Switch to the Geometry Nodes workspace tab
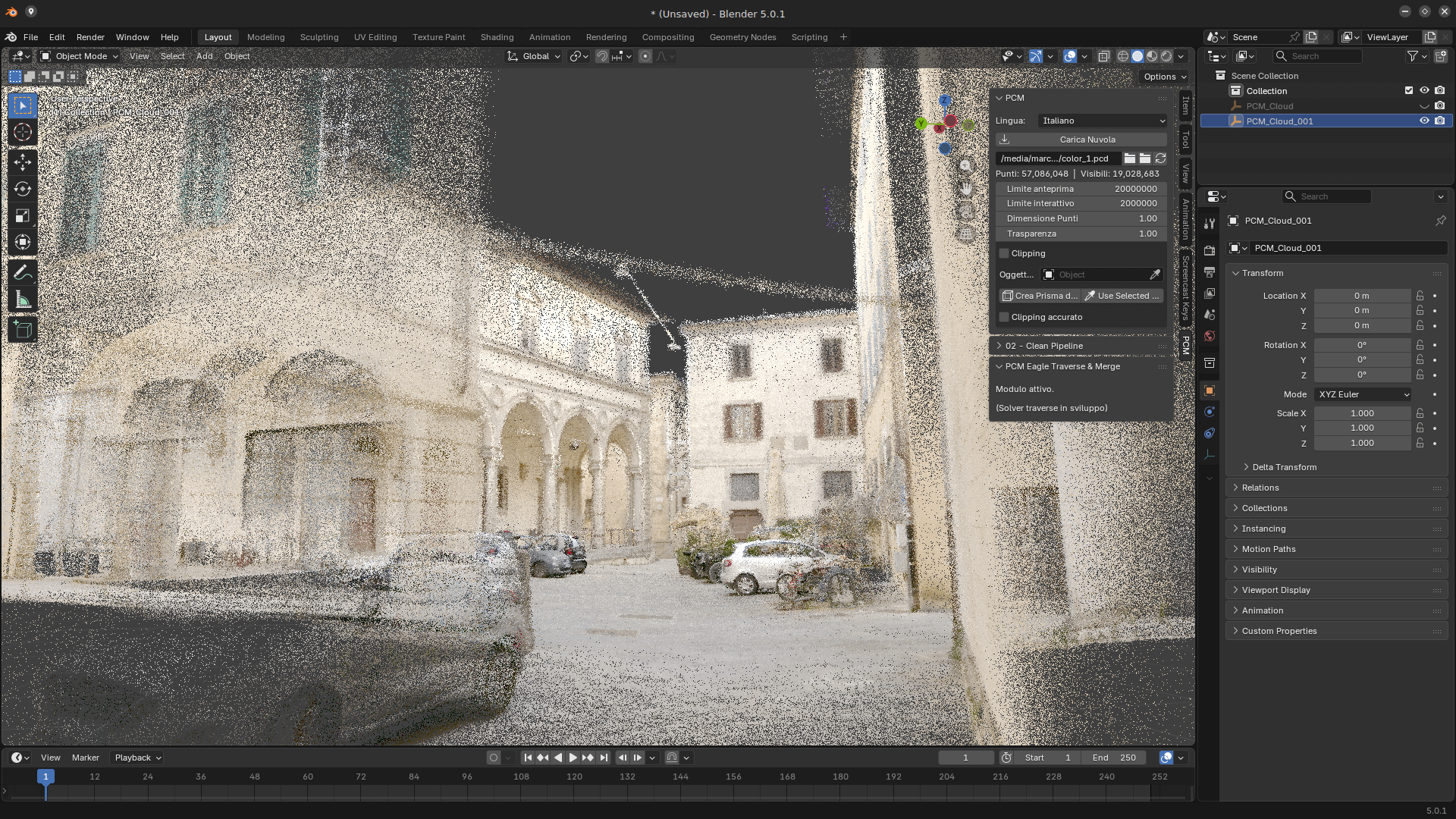 (x=742, y=37)
